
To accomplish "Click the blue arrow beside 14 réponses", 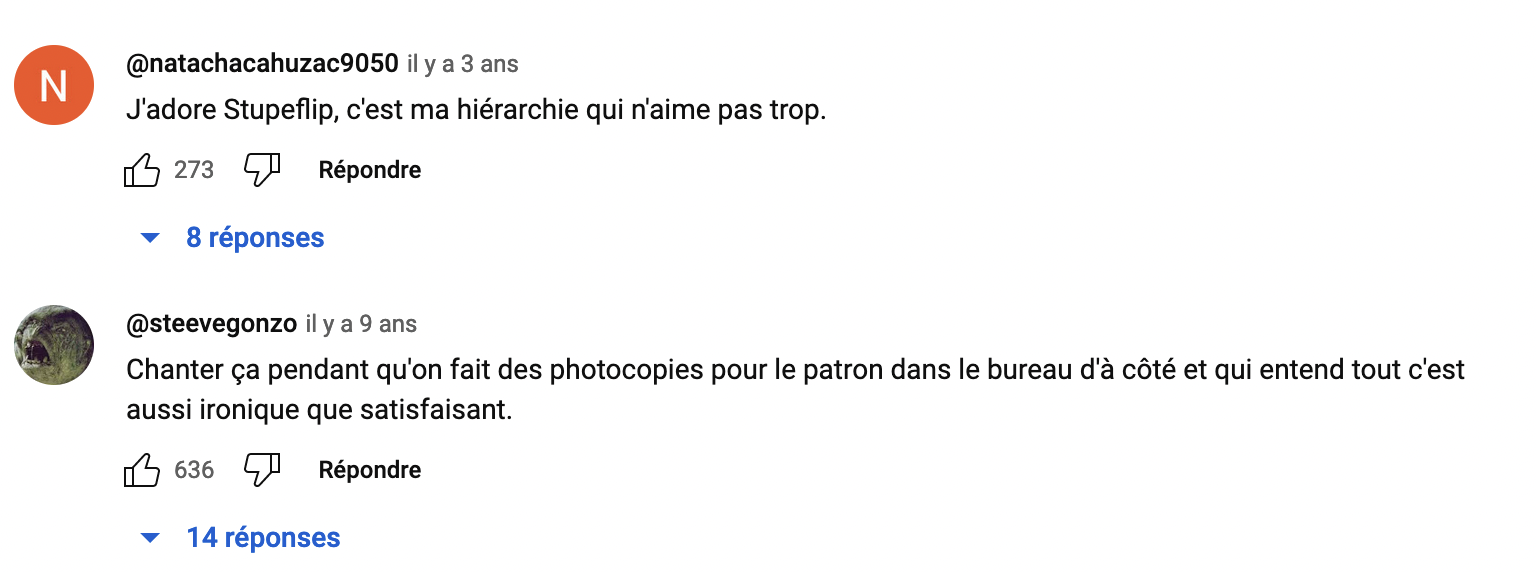I will click(150, 538).
